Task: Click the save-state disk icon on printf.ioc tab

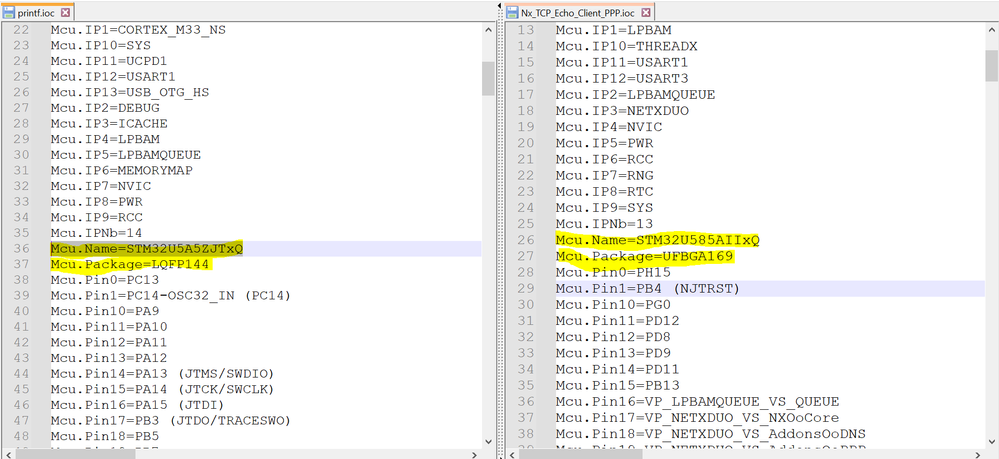Action: coord(9,13)
